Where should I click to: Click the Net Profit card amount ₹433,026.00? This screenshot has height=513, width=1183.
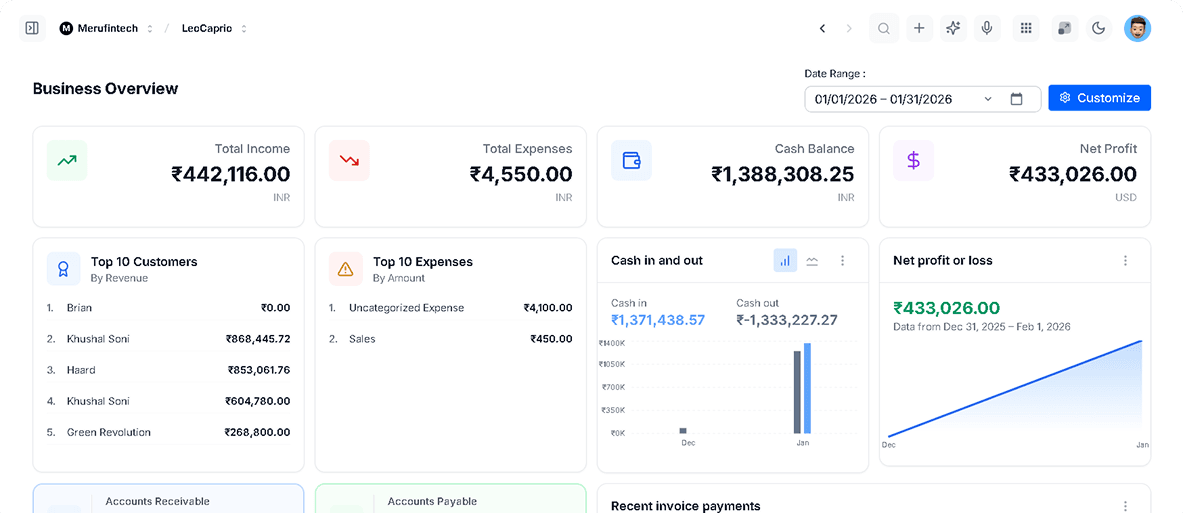(1073, 174)
